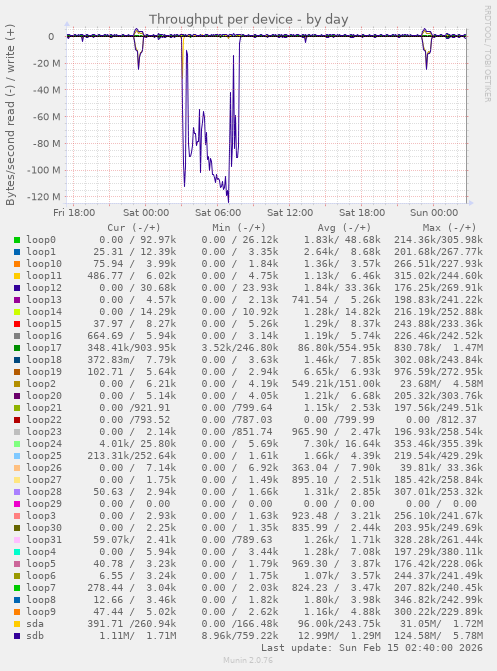Click the 'Last update: Sun Feb 15 02:40:00 2026' text

[372, 647]
